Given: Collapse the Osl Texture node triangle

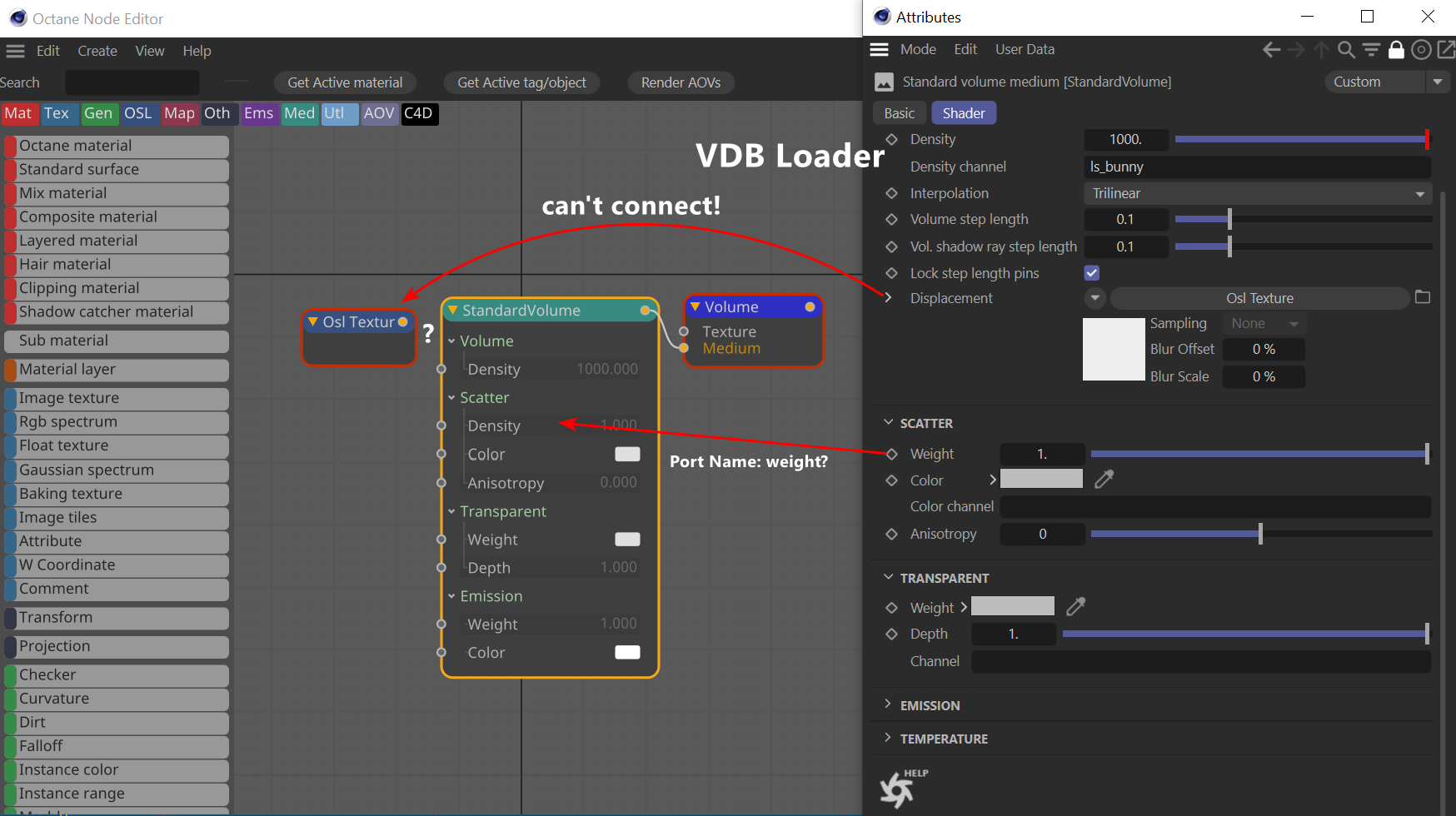Looking at the screenshot, I should click(313, 321).
